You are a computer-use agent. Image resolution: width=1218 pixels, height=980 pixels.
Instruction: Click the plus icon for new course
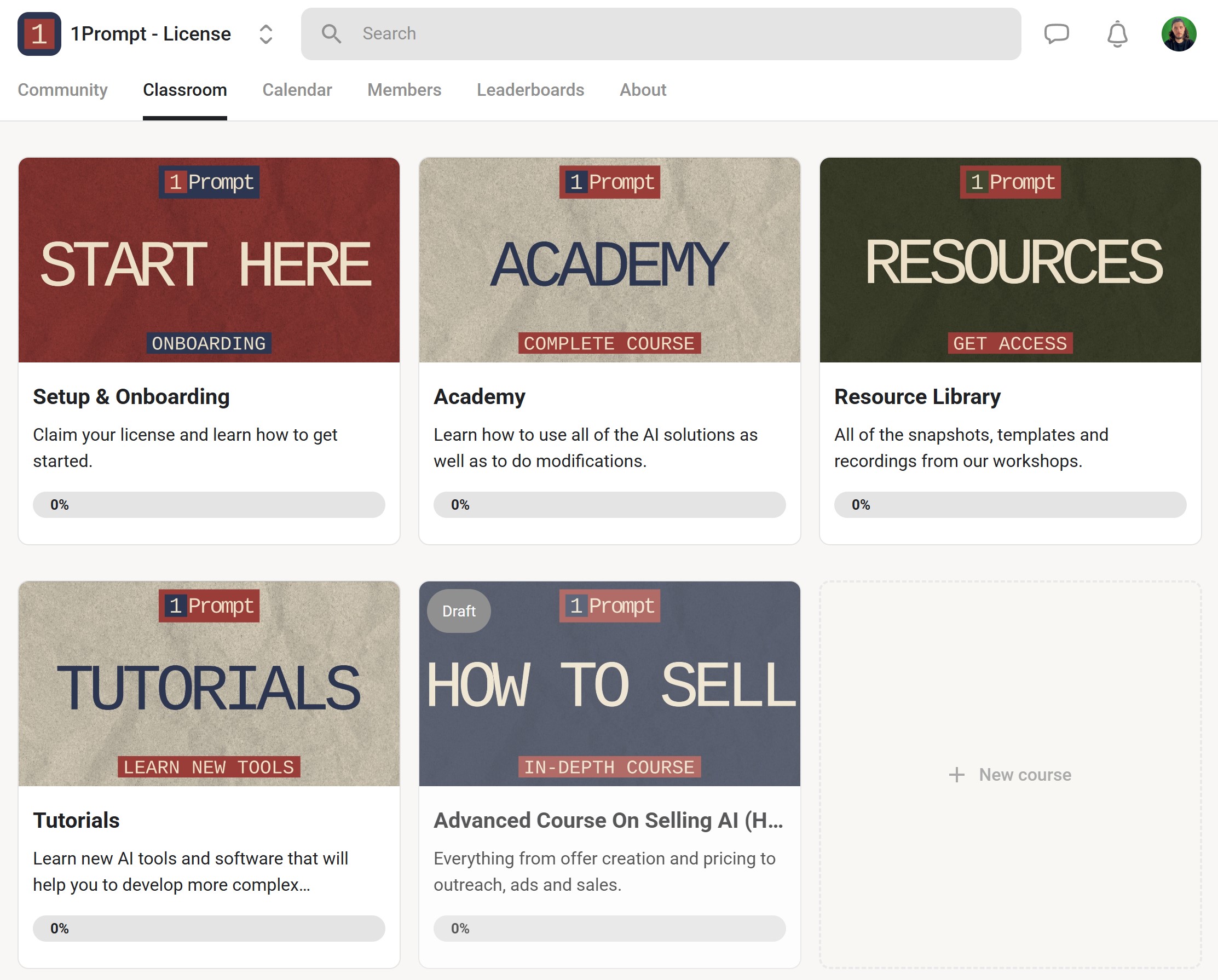point(956,774)
